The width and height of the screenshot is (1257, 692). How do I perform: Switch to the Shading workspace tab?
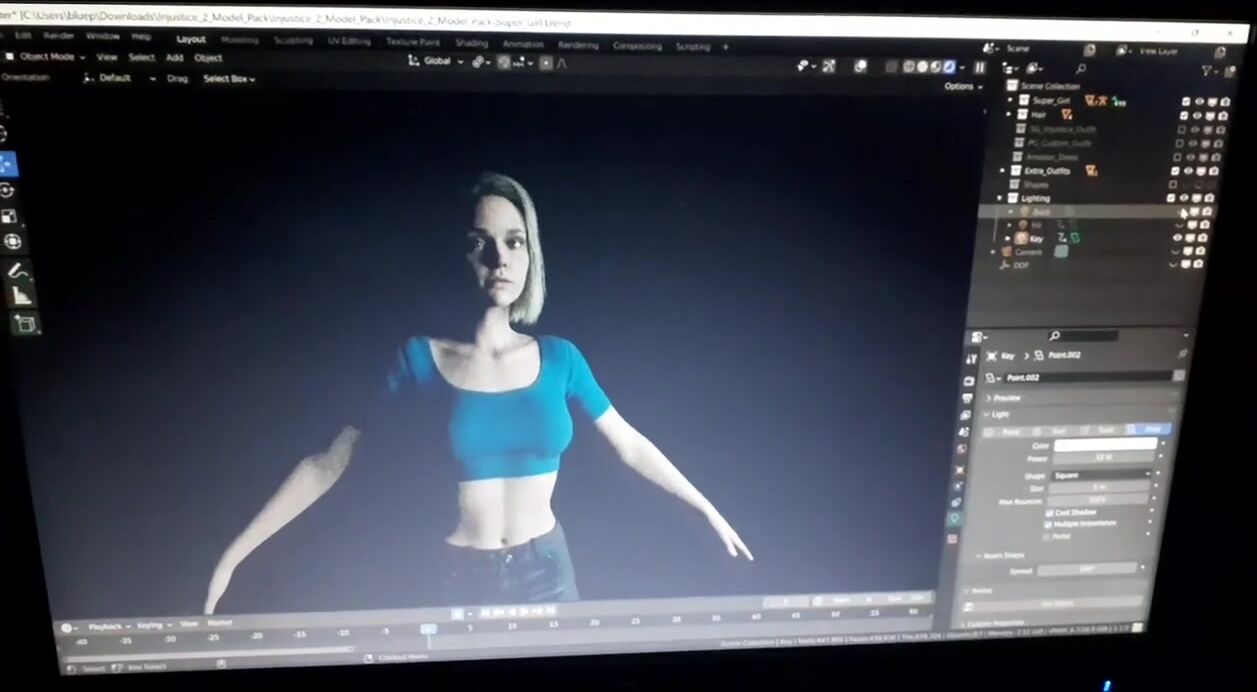point(471,43)
